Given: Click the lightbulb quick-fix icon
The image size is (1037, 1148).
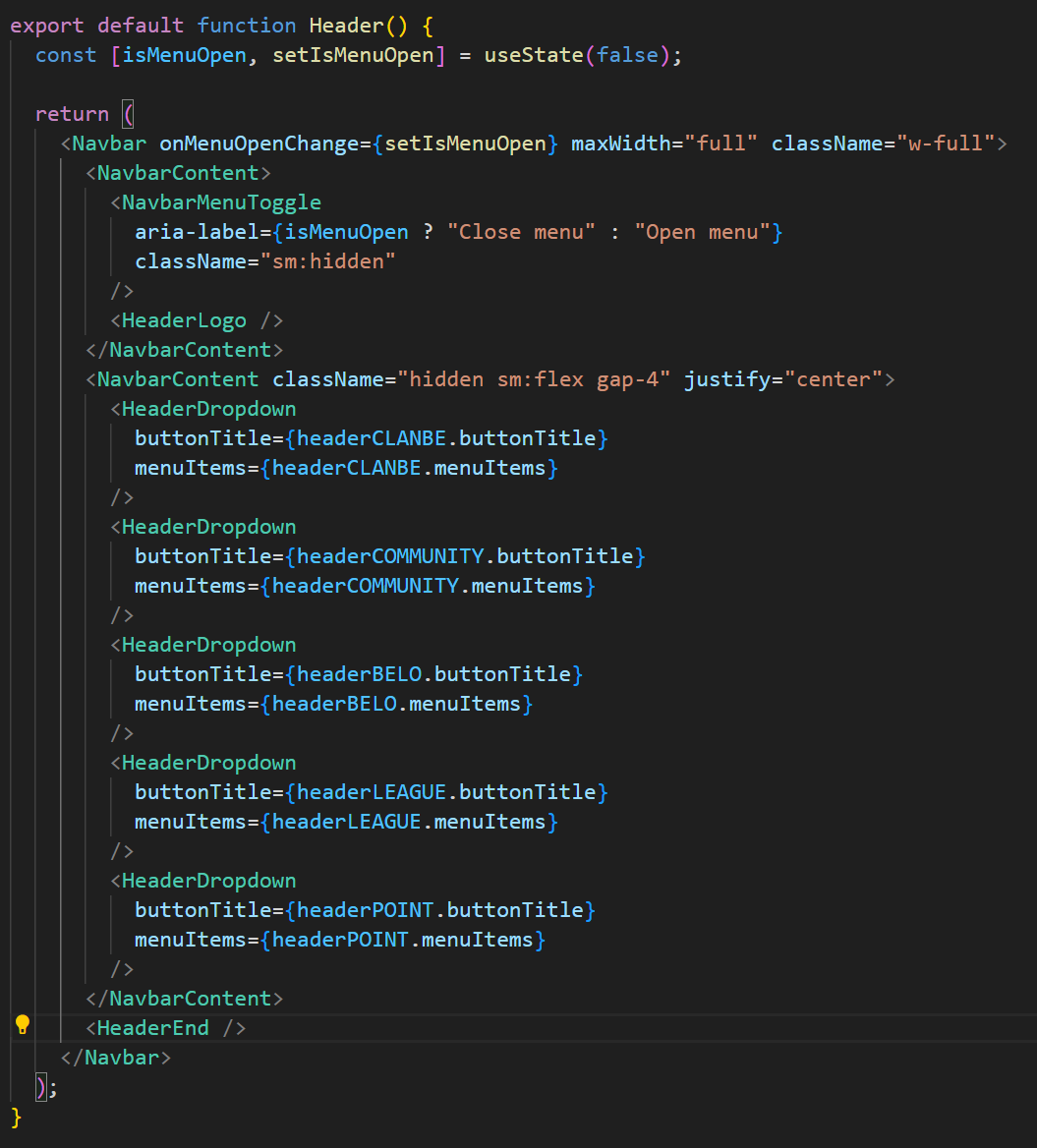Looking at the screenshot, I should tap(23, 1024).
